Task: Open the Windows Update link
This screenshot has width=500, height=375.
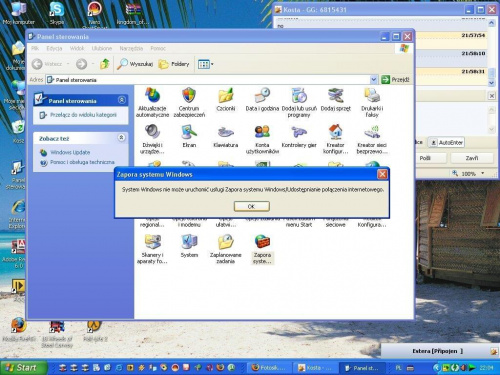Action: tap(70, 152)
